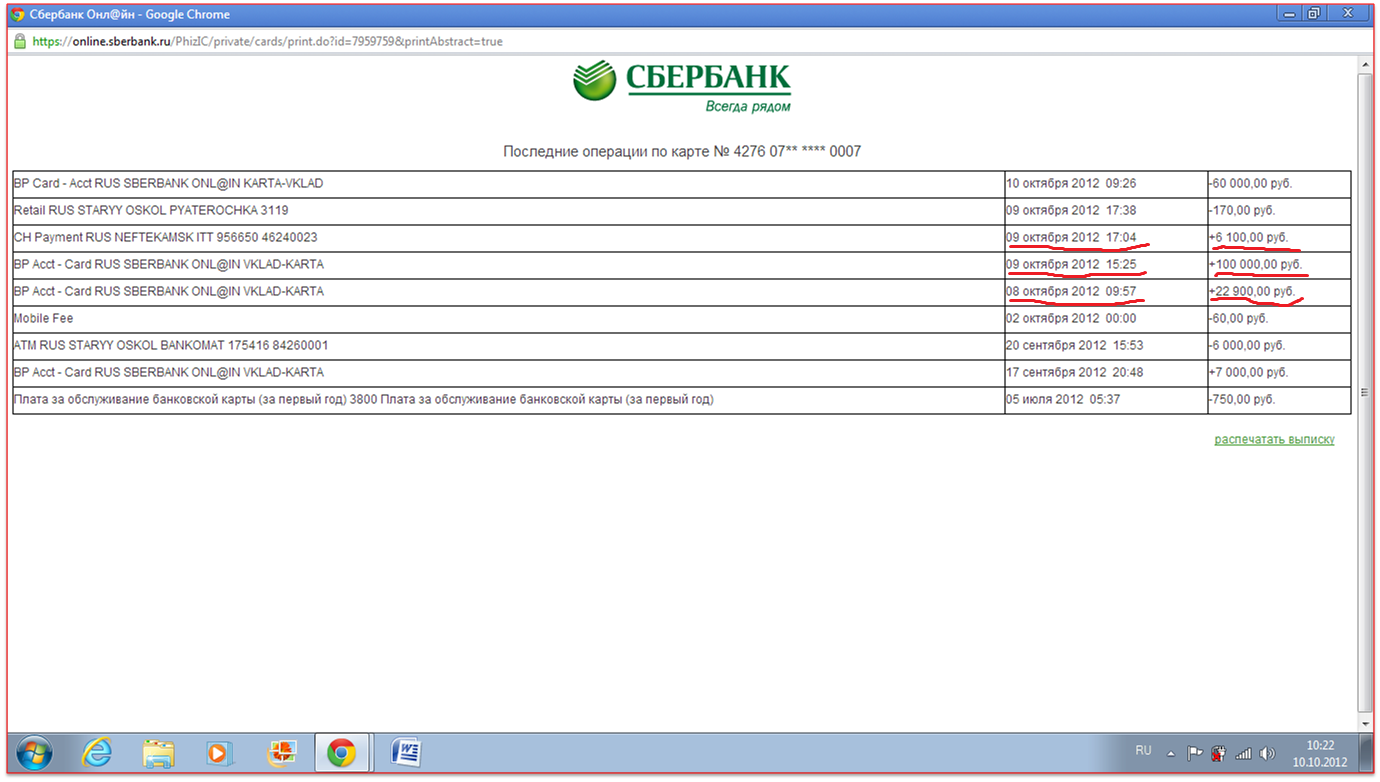Click the amount '-60 000,00 руб.'

(1250, 184)
